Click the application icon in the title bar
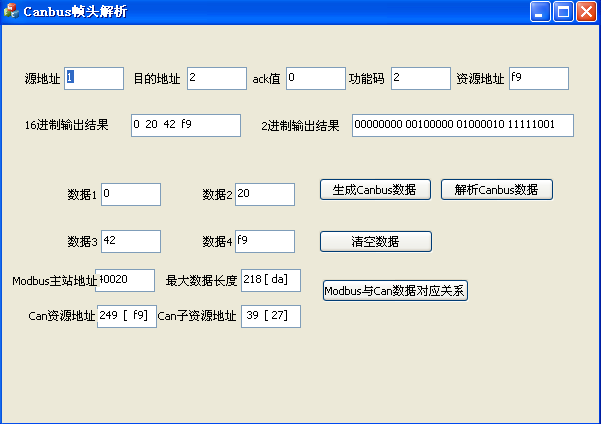 coord(11,12)
